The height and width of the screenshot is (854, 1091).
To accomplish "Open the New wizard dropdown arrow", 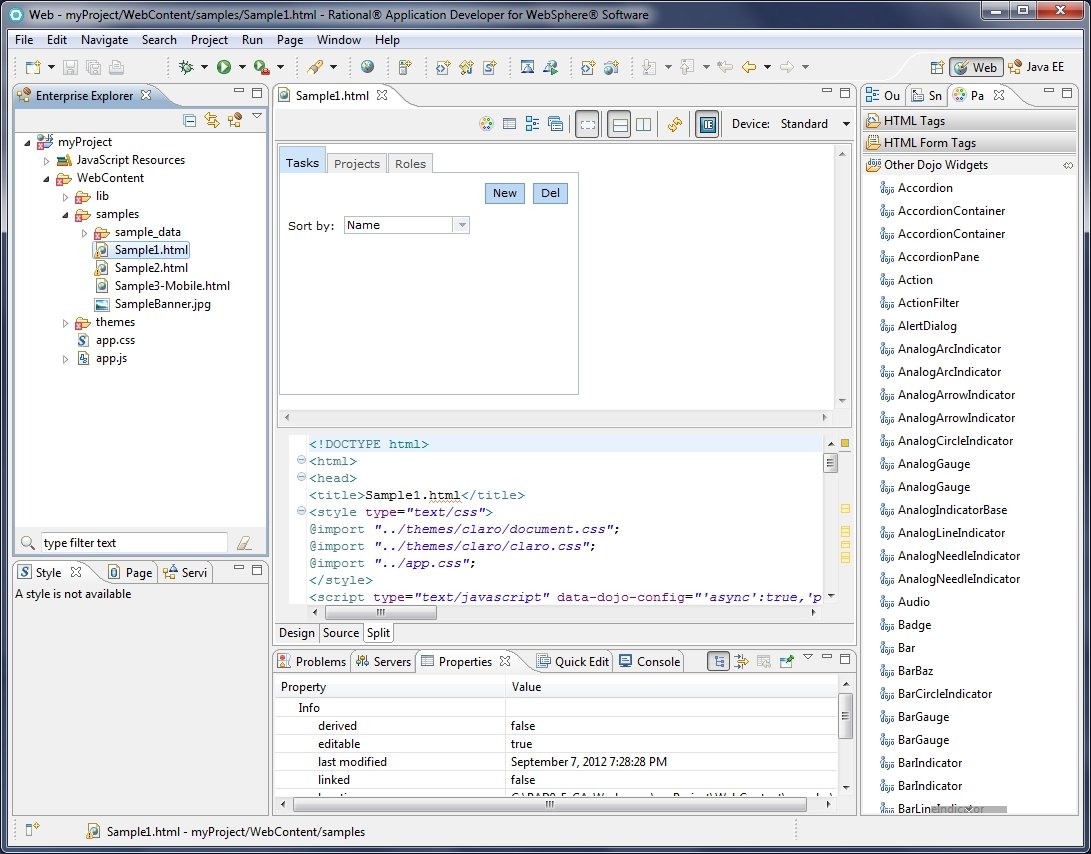I will [x=51, y=67].
